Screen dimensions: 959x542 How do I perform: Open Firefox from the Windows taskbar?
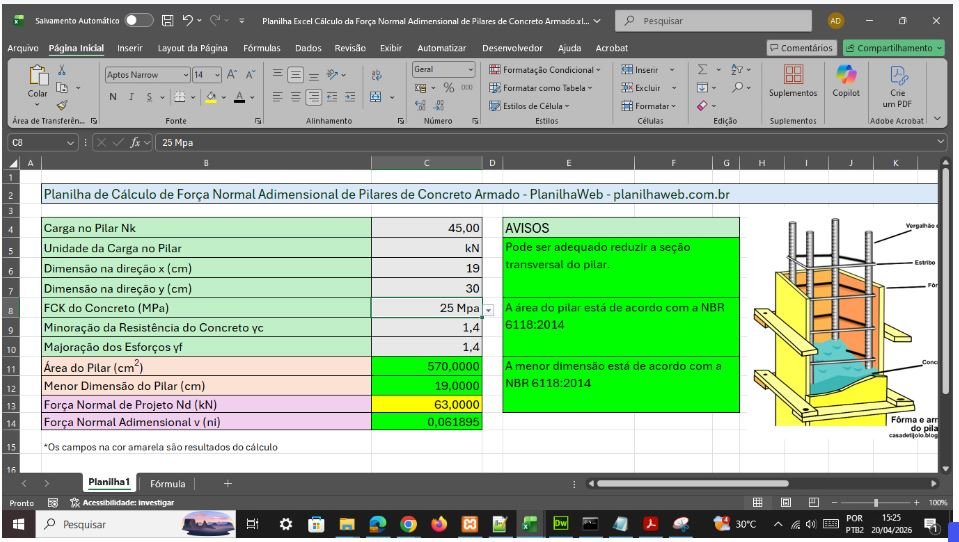point(438,524)
